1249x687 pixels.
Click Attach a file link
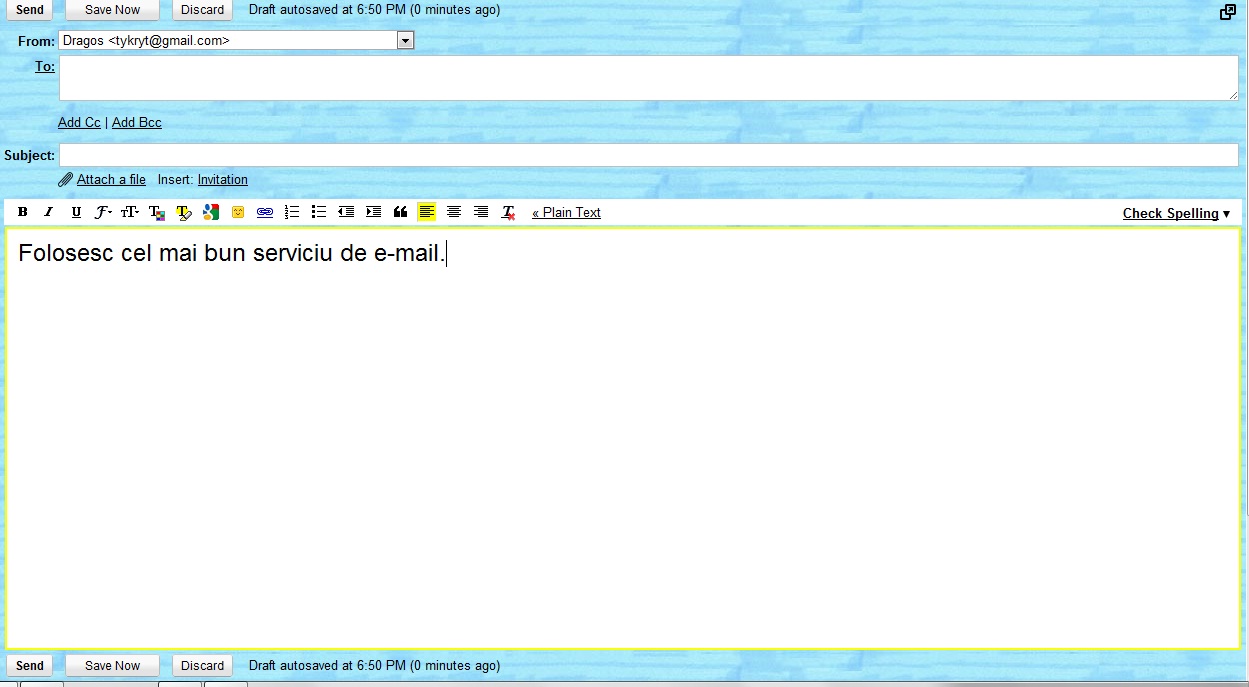111,180
